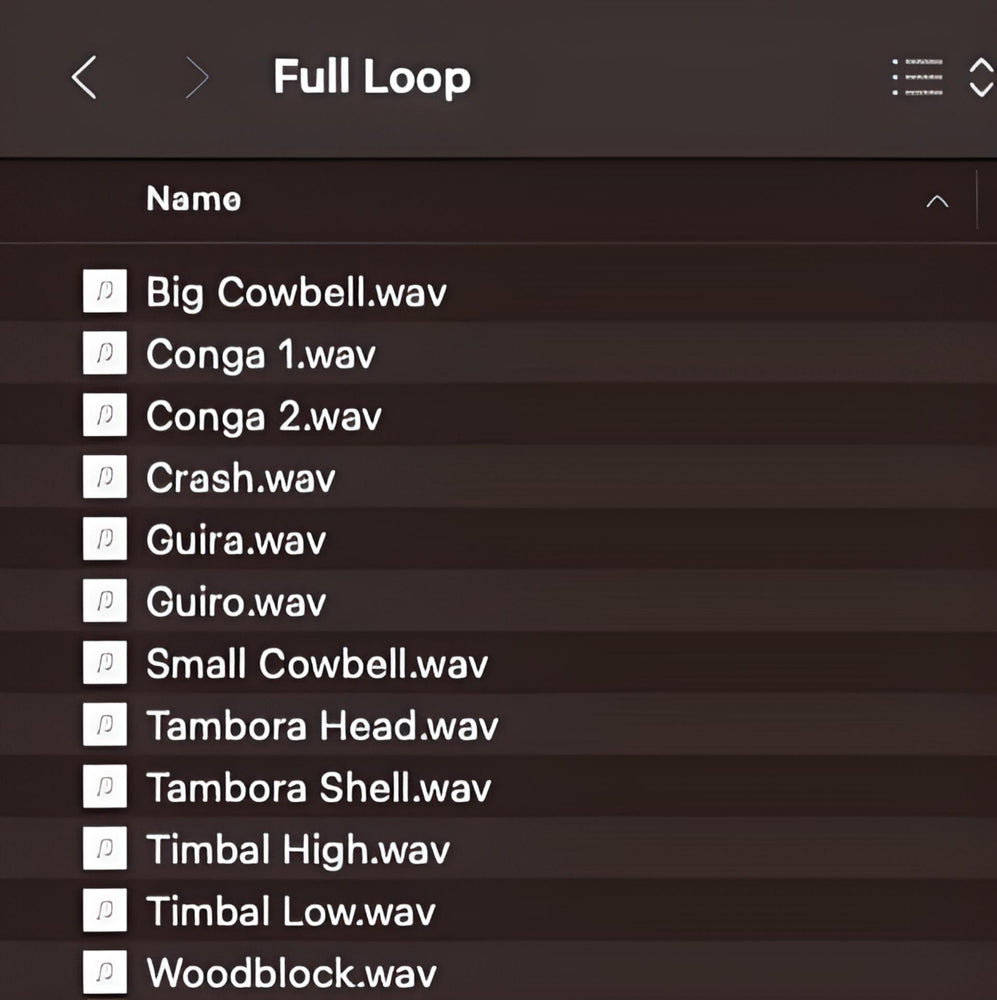Click the list view icon
The image size is (997, 1000).
[917, 77]
